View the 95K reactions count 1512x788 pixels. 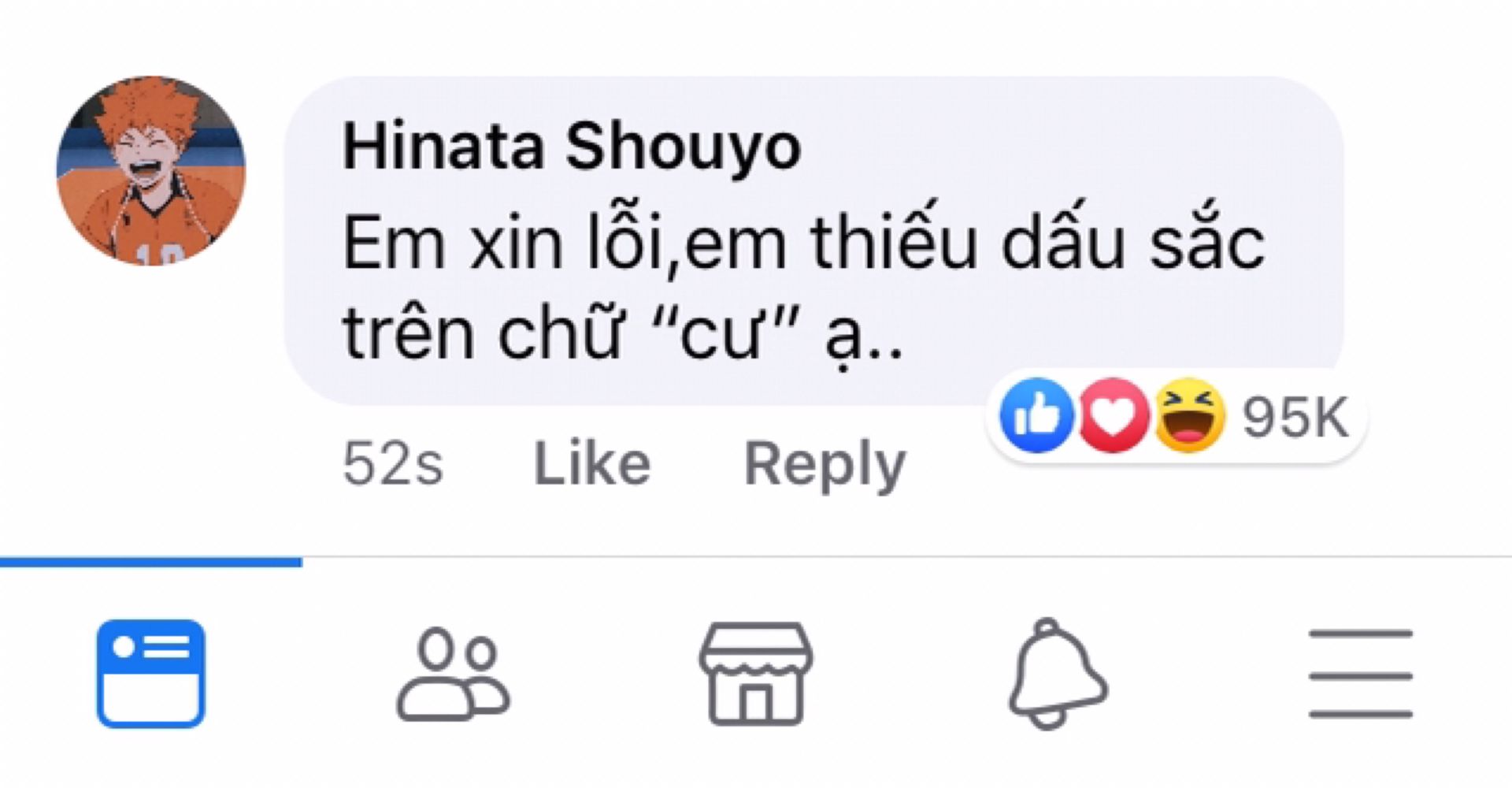click(x=1295, y=417)
